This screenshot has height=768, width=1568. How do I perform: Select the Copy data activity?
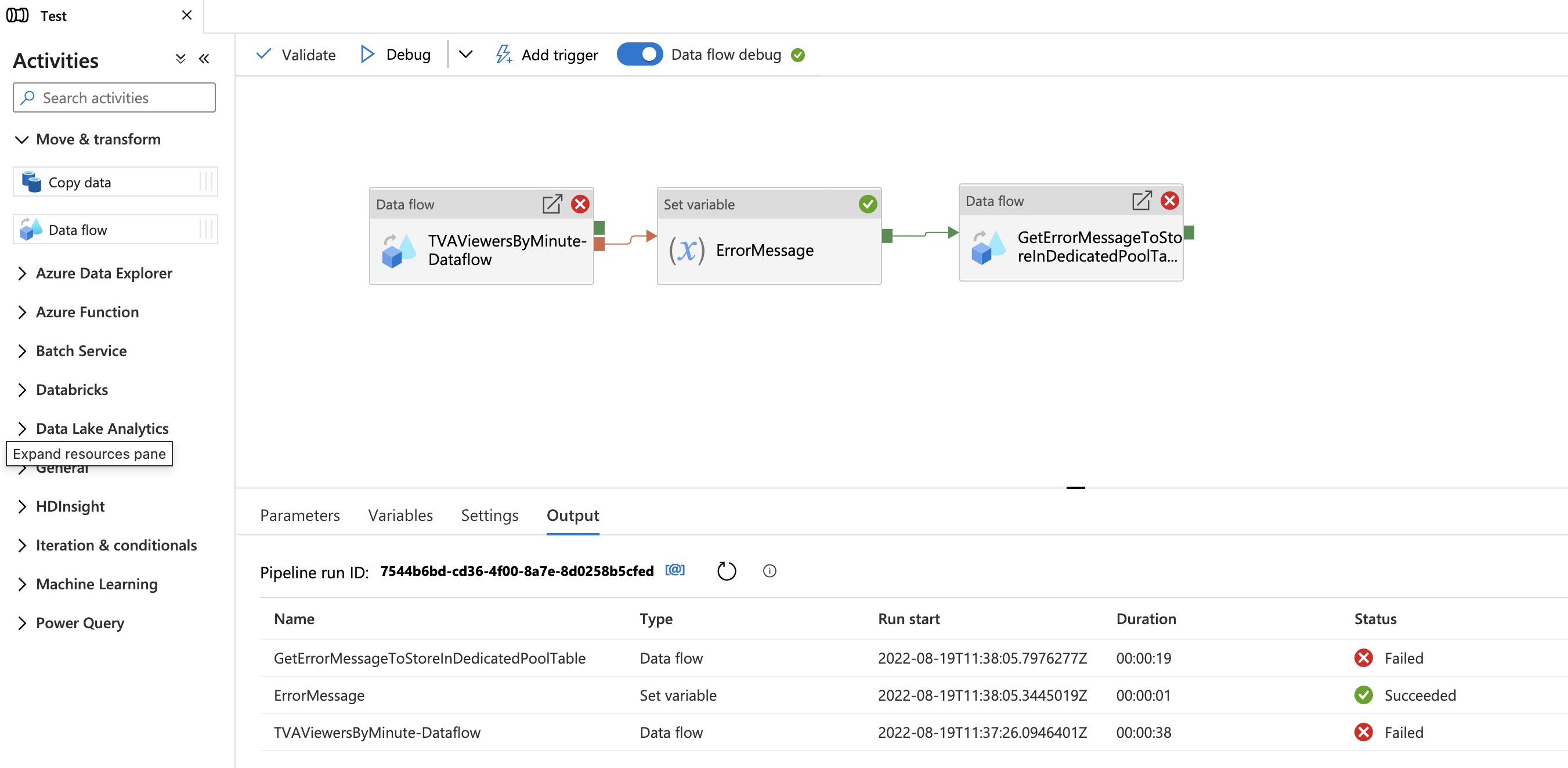(x=115, y=182)
